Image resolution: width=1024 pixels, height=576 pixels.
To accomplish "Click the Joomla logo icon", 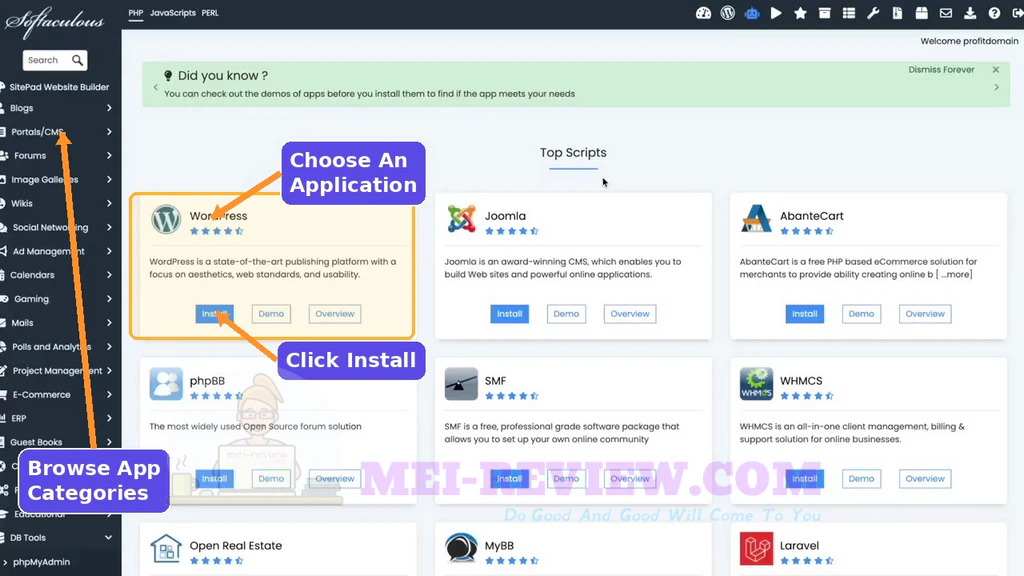I will coord(461,219).
